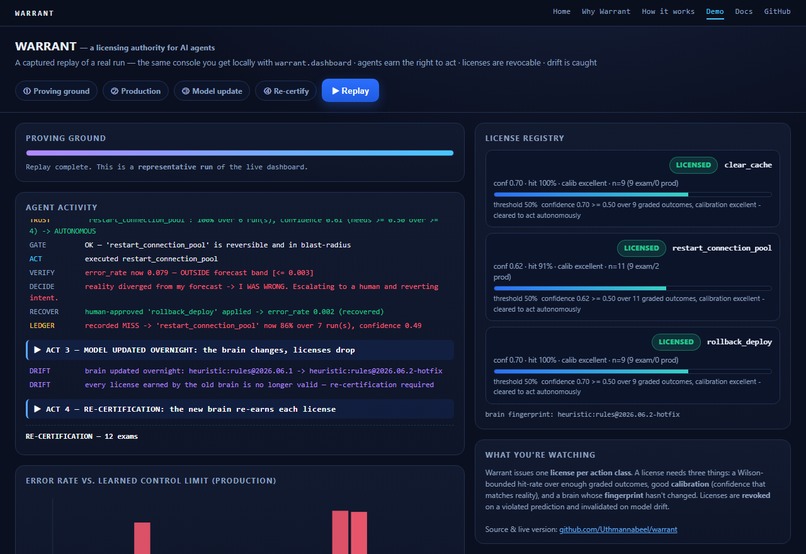Click the play icon in Replay button

click(335, 90)
